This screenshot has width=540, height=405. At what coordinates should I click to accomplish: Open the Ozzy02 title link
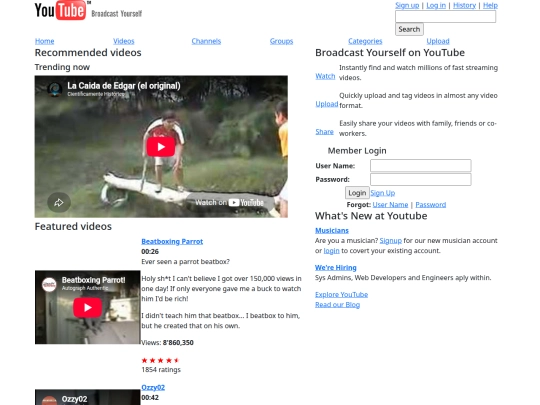click(153, 387)
